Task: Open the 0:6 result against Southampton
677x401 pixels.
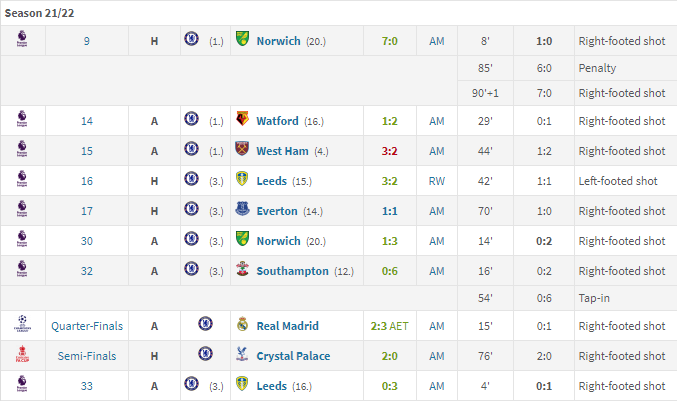Action: pyautogui.click(x=389, y=271)
